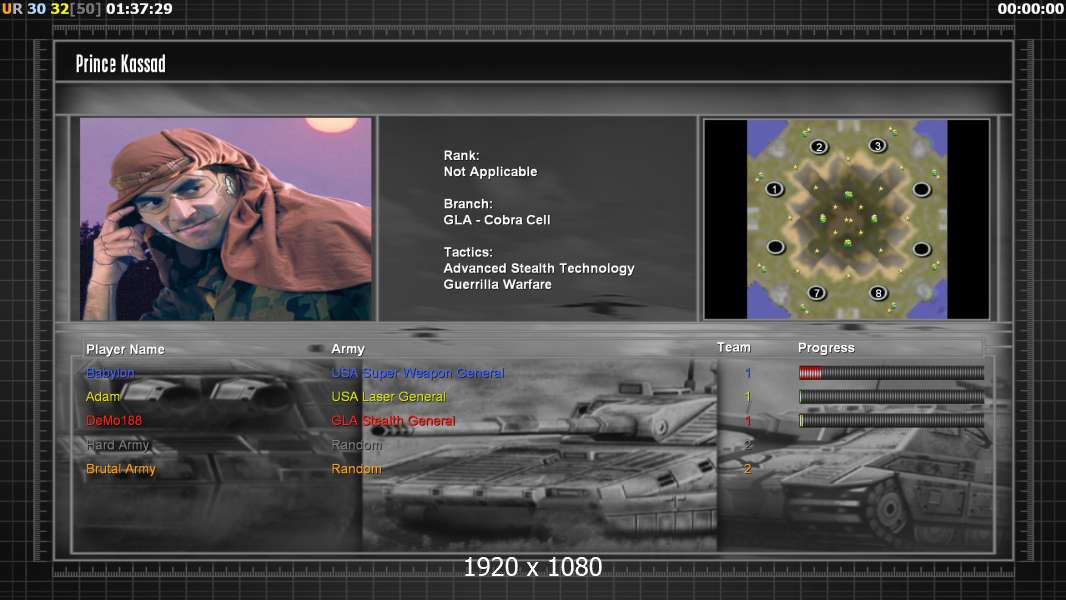This screenshot has height=600, width=1066.
Task: Click team number 1 in DeMo188's row
Action: 748,421
